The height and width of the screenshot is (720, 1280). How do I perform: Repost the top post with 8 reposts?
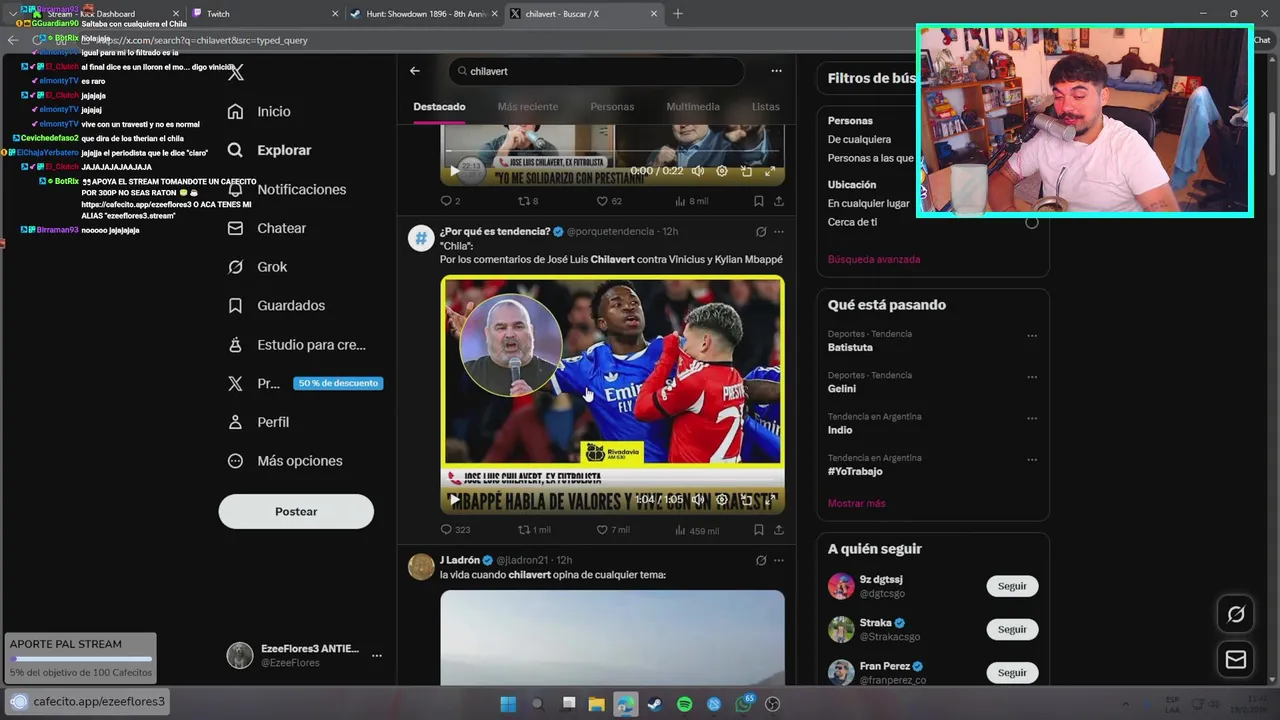pos(528,201)
